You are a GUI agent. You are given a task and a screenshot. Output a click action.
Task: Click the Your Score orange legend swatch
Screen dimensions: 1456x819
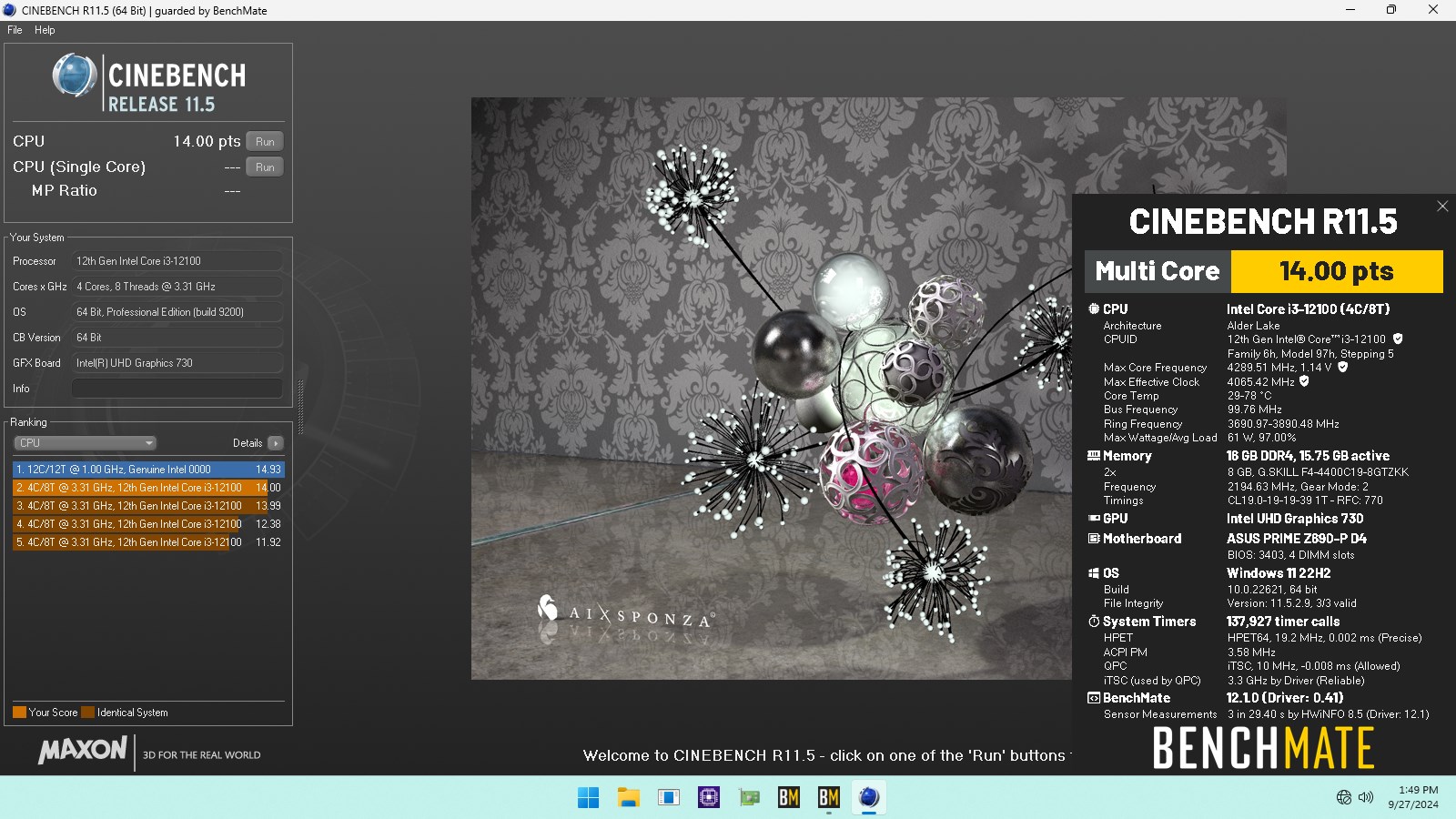(x=19, y=713)
